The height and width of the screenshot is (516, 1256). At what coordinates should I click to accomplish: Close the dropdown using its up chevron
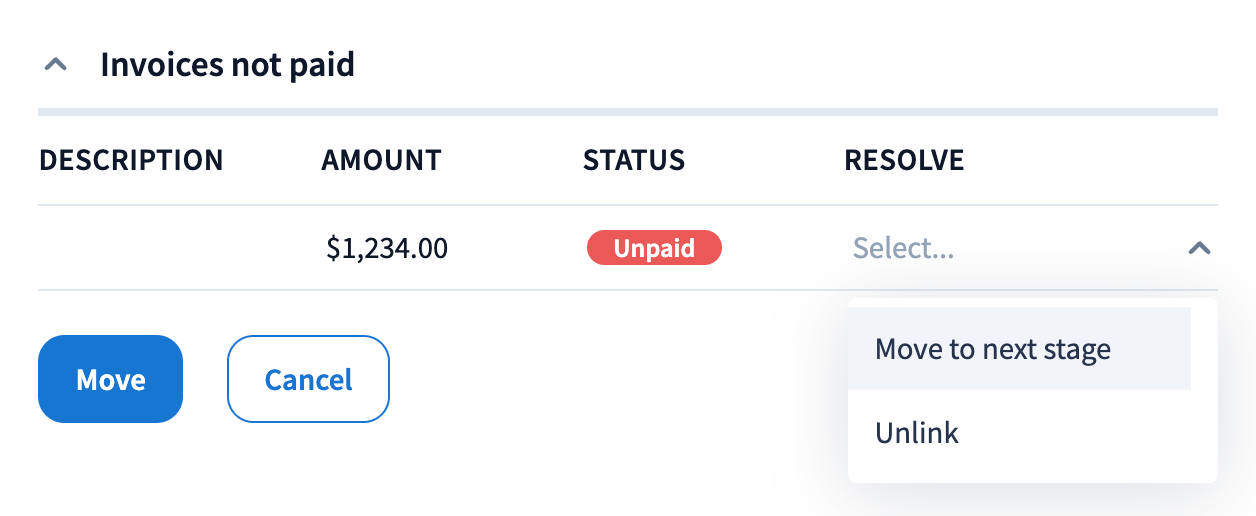(1199, 248)
